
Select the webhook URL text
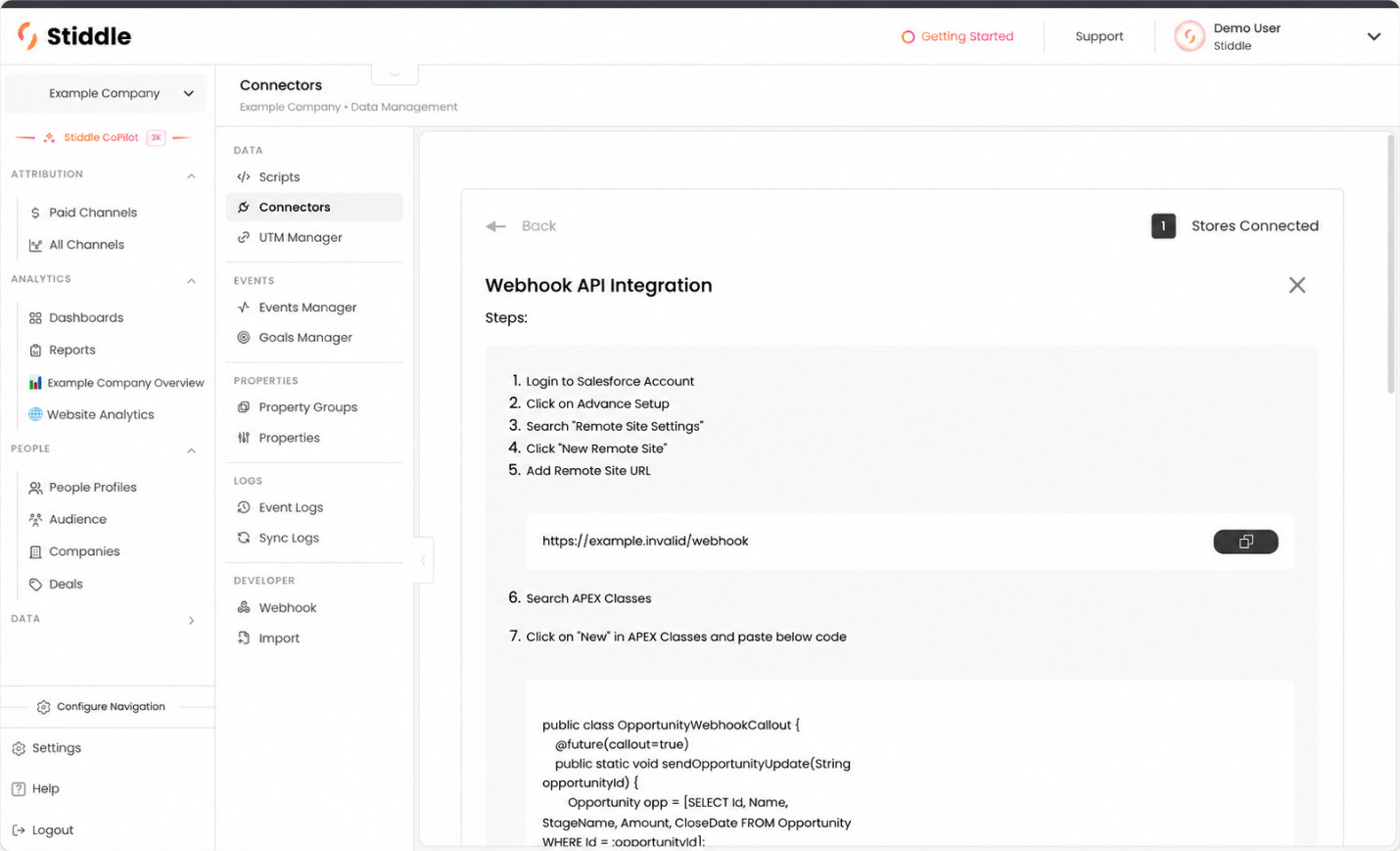click(x=645, y=541)
